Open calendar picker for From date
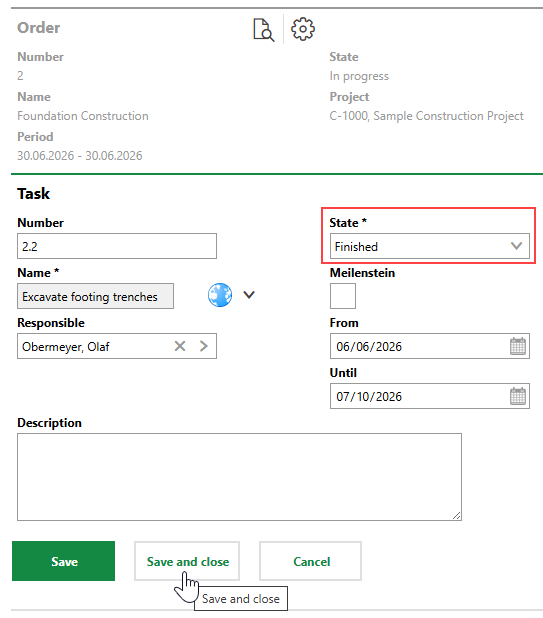Viewport: 543px width, 618px height. pyautogui.click(x=518, y=346)
